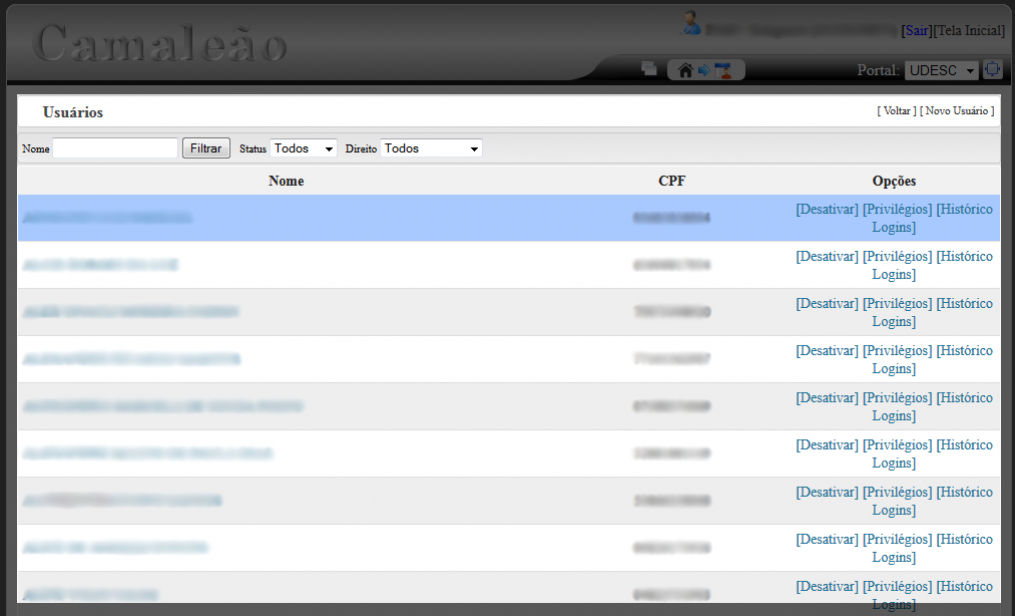Go to Tela Inicial
The height and width of the screenshot is (616, 1015).
[x=969, y=31]
